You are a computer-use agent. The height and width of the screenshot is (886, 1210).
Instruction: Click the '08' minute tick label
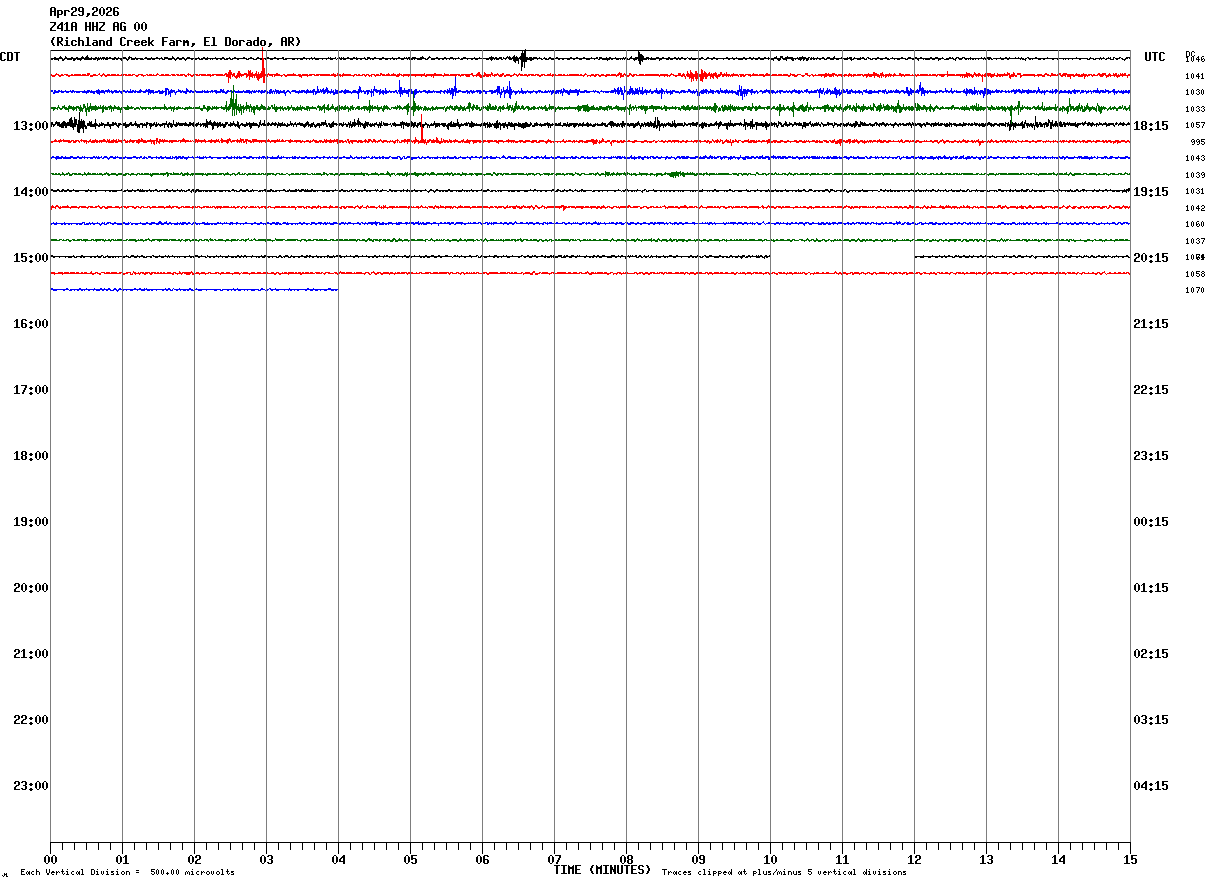(x=626, y=859)
